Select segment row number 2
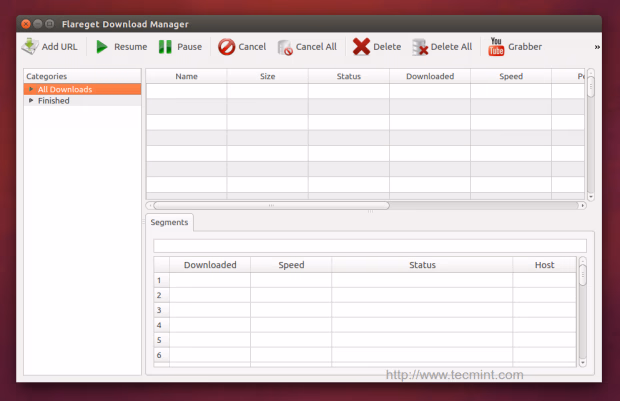Screen dimensions: 620x401 pyautogui.click(x=161, y=295)
